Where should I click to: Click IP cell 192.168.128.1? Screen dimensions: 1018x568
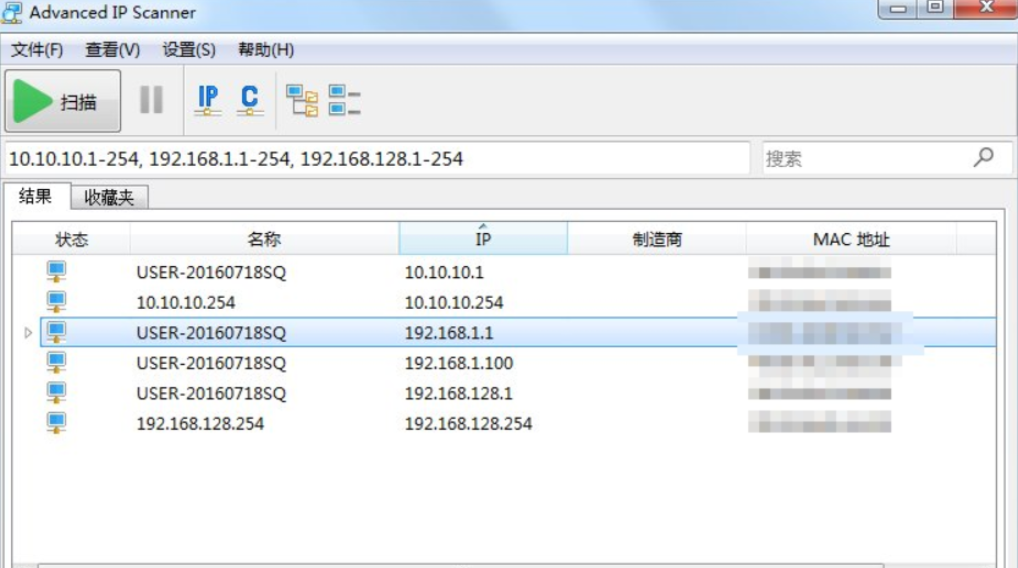[458, 393]
